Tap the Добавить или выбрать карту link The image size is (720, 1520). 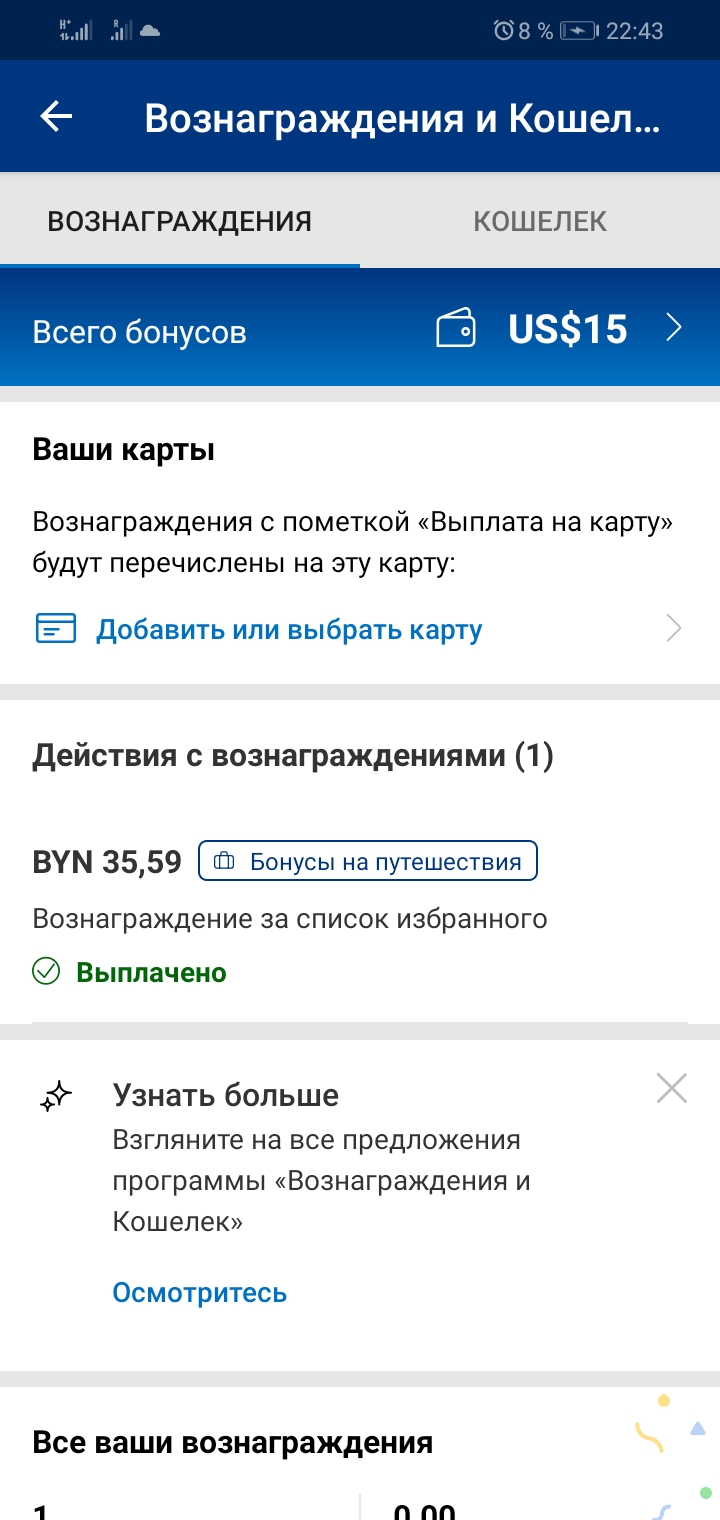[289, 630]
